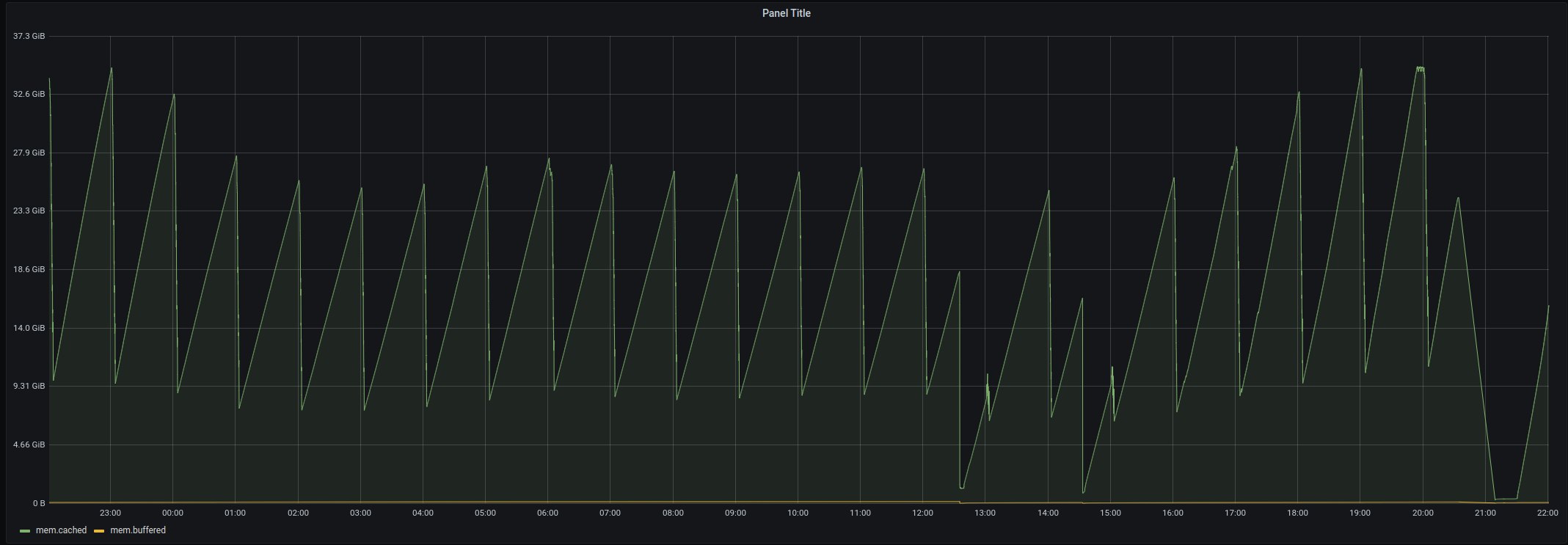Click the 08:00 time axis label
The image size is (1568, 545).
673,513
